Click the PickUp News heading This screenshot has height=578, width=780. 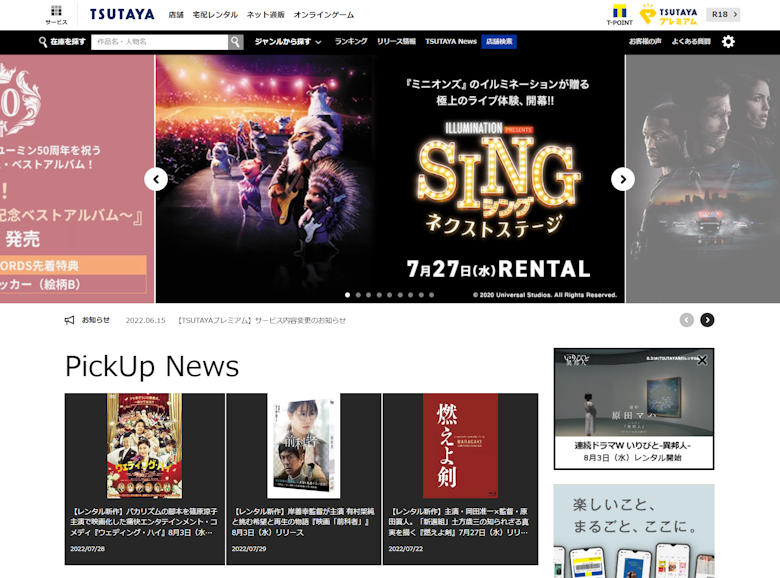(152, 367)
